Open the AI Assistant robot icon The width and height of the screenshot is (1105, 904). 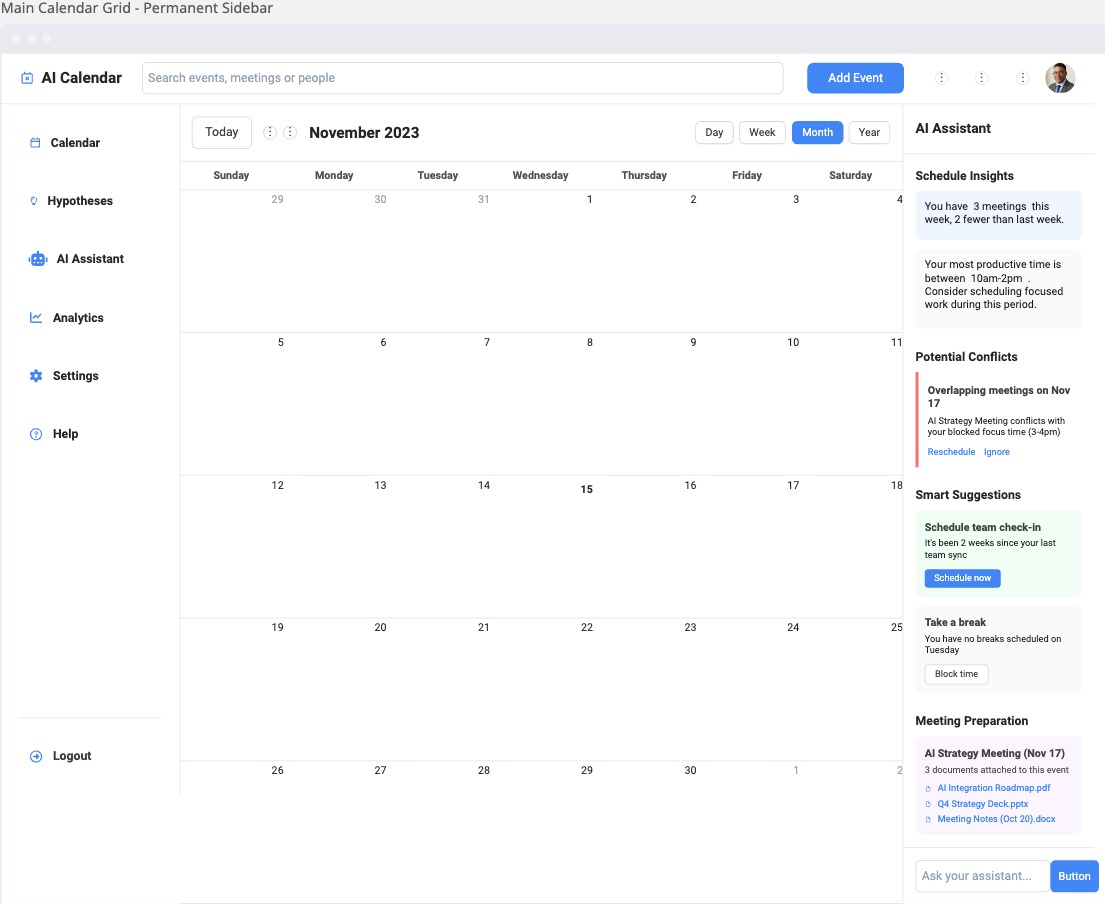(x=36, y=258)
